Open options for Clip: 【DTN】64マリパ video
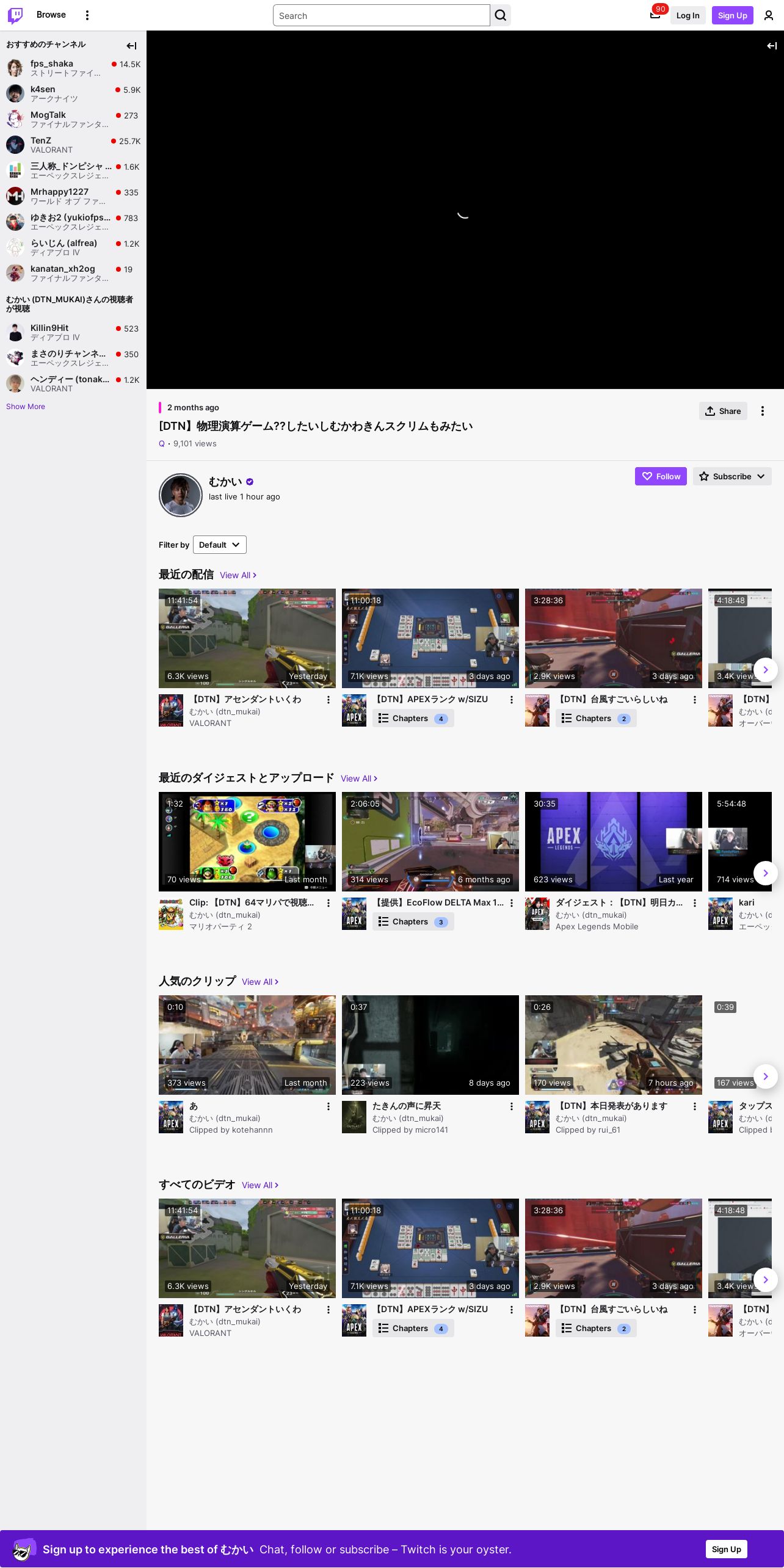 [x=328, y=903]
